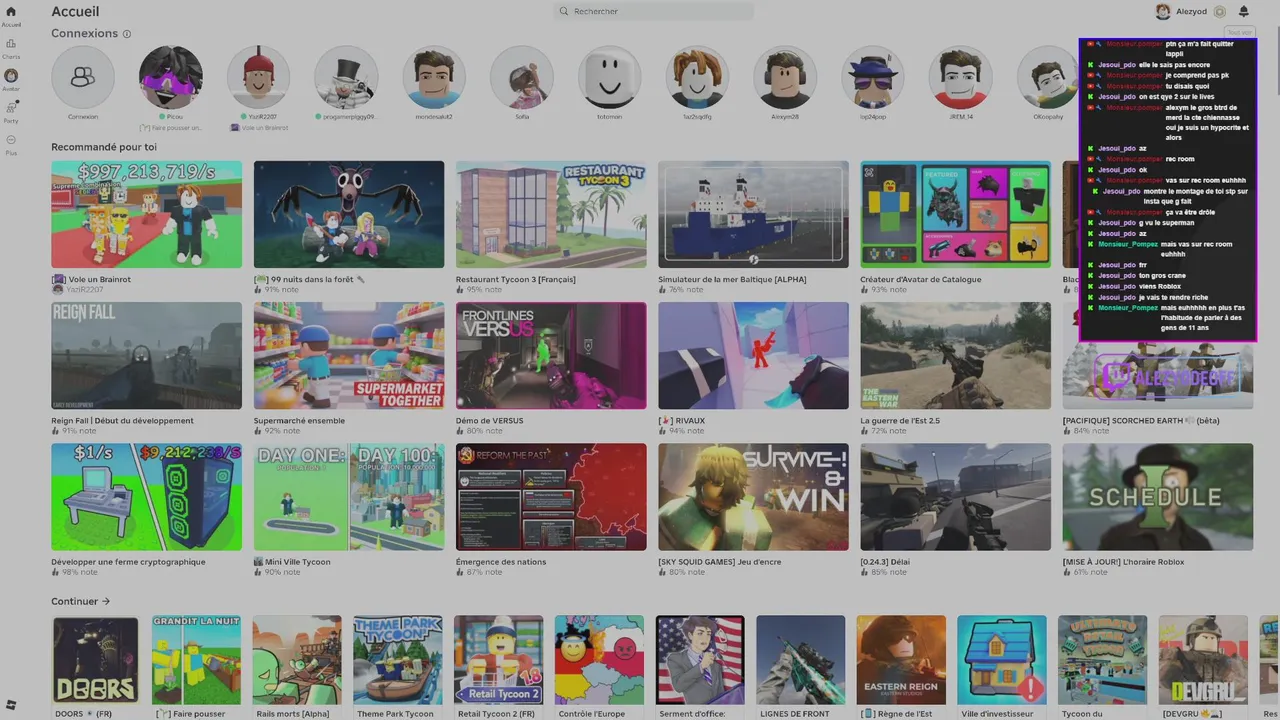Open totomon's friend avatar
Screen dimensions: 1280x720
(610, 77)
